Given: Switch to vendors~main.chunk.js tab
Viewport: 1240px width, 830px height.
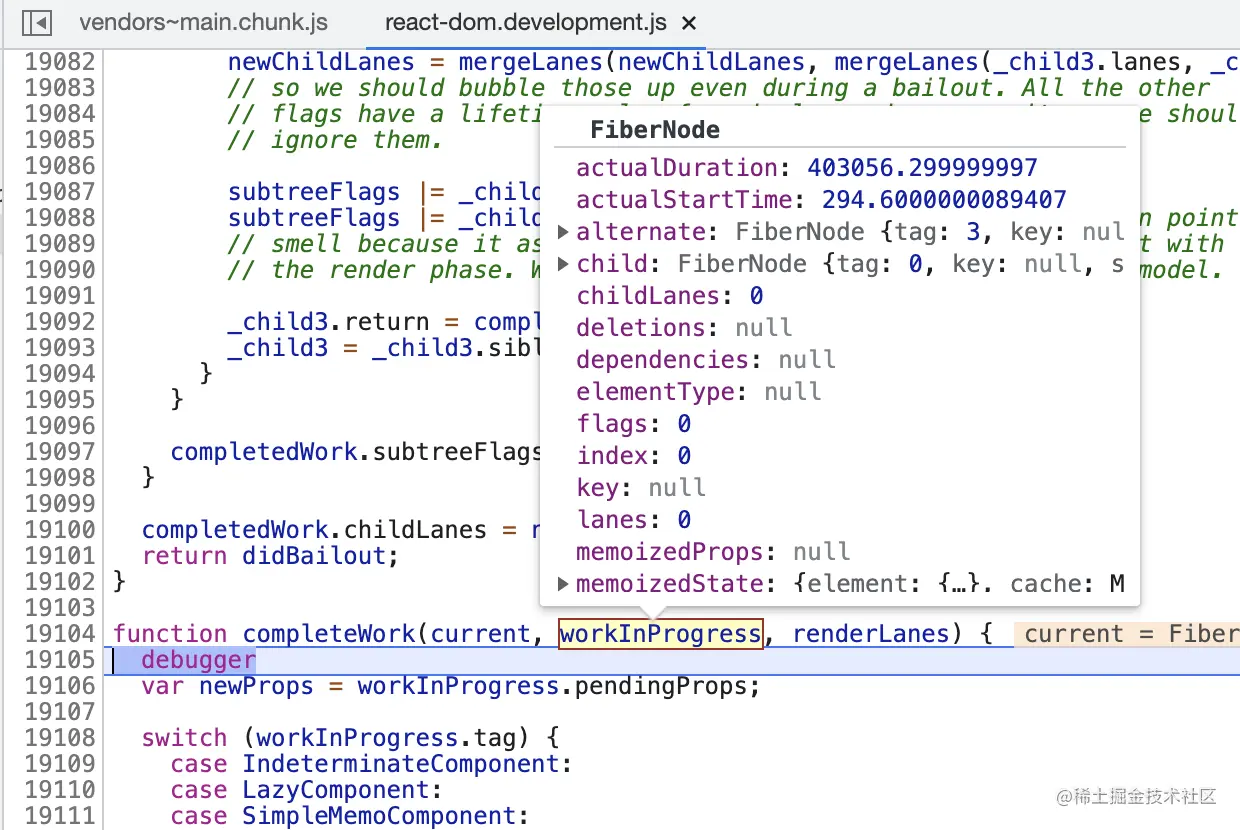Looking at the screenshot, I should click(203, 22).
